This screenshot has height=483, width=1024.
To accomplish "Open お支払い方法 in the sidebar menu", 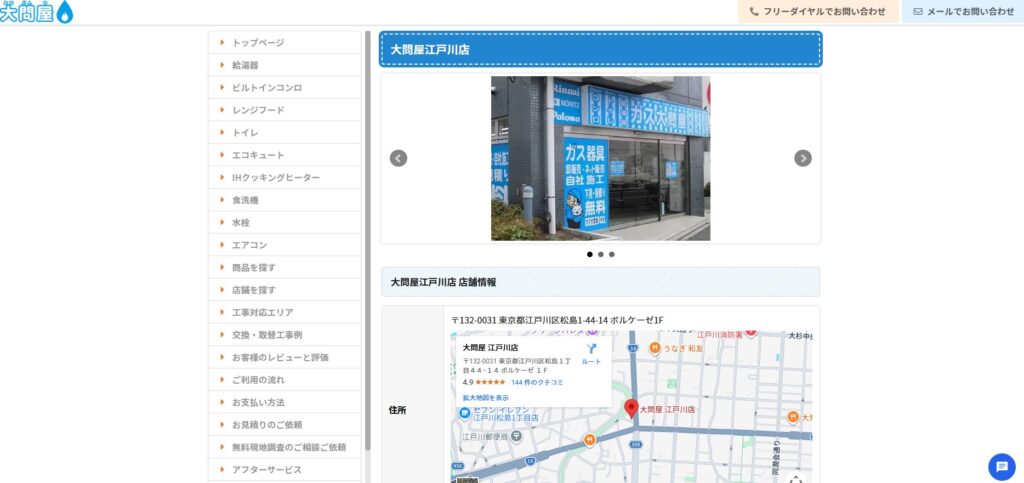I will [258, 402].
